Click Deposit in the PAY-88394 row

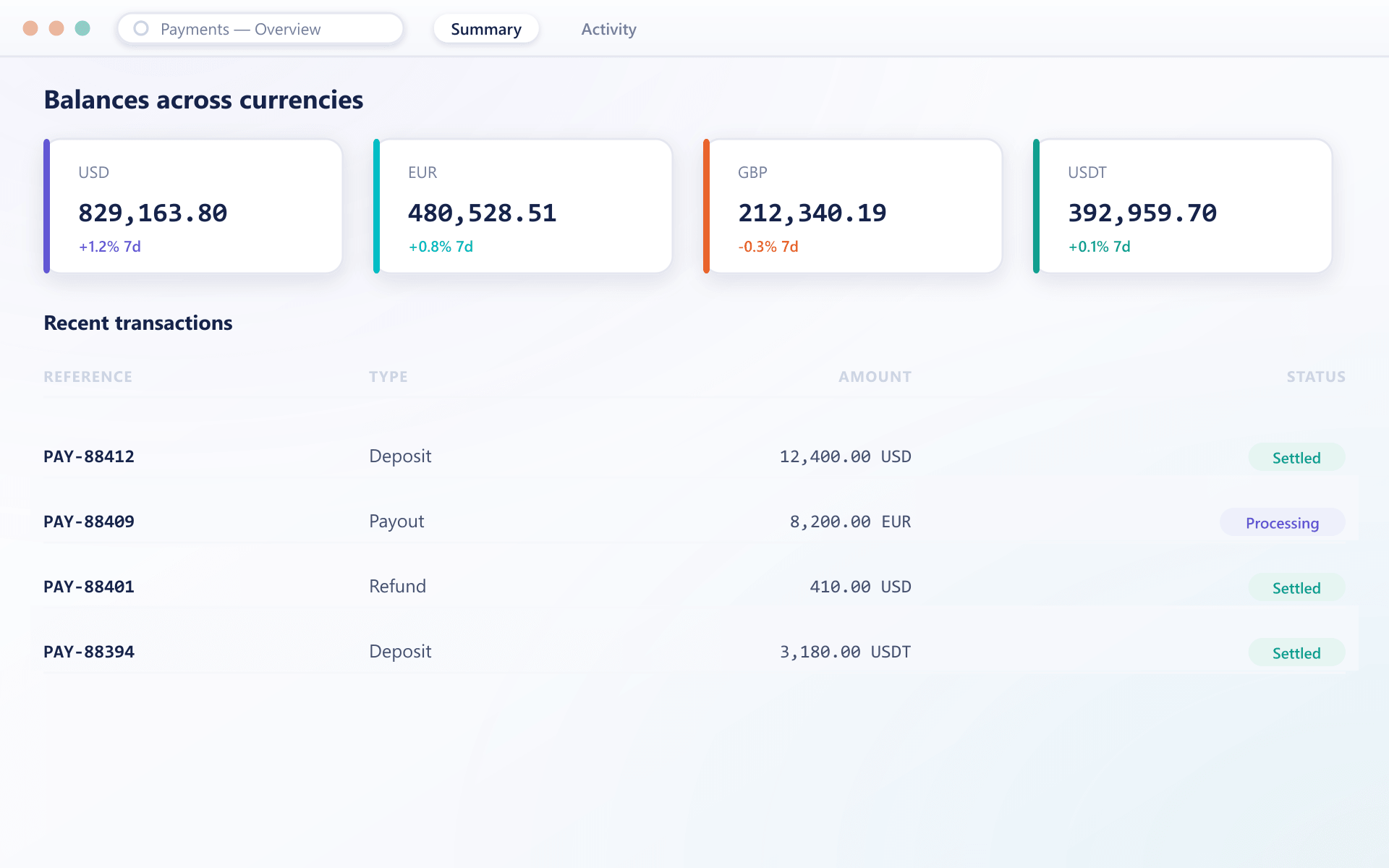point(400,652)
